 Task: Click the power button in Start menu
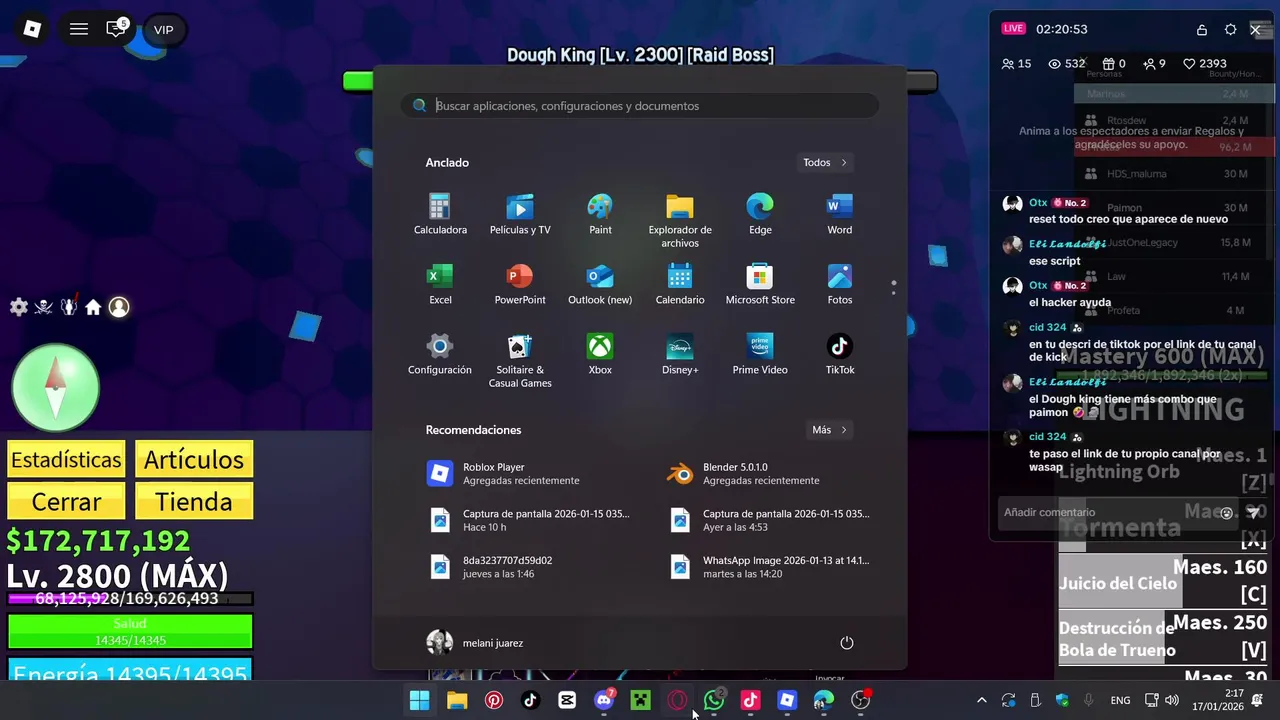pyautogui.click(x=847, y=643)
